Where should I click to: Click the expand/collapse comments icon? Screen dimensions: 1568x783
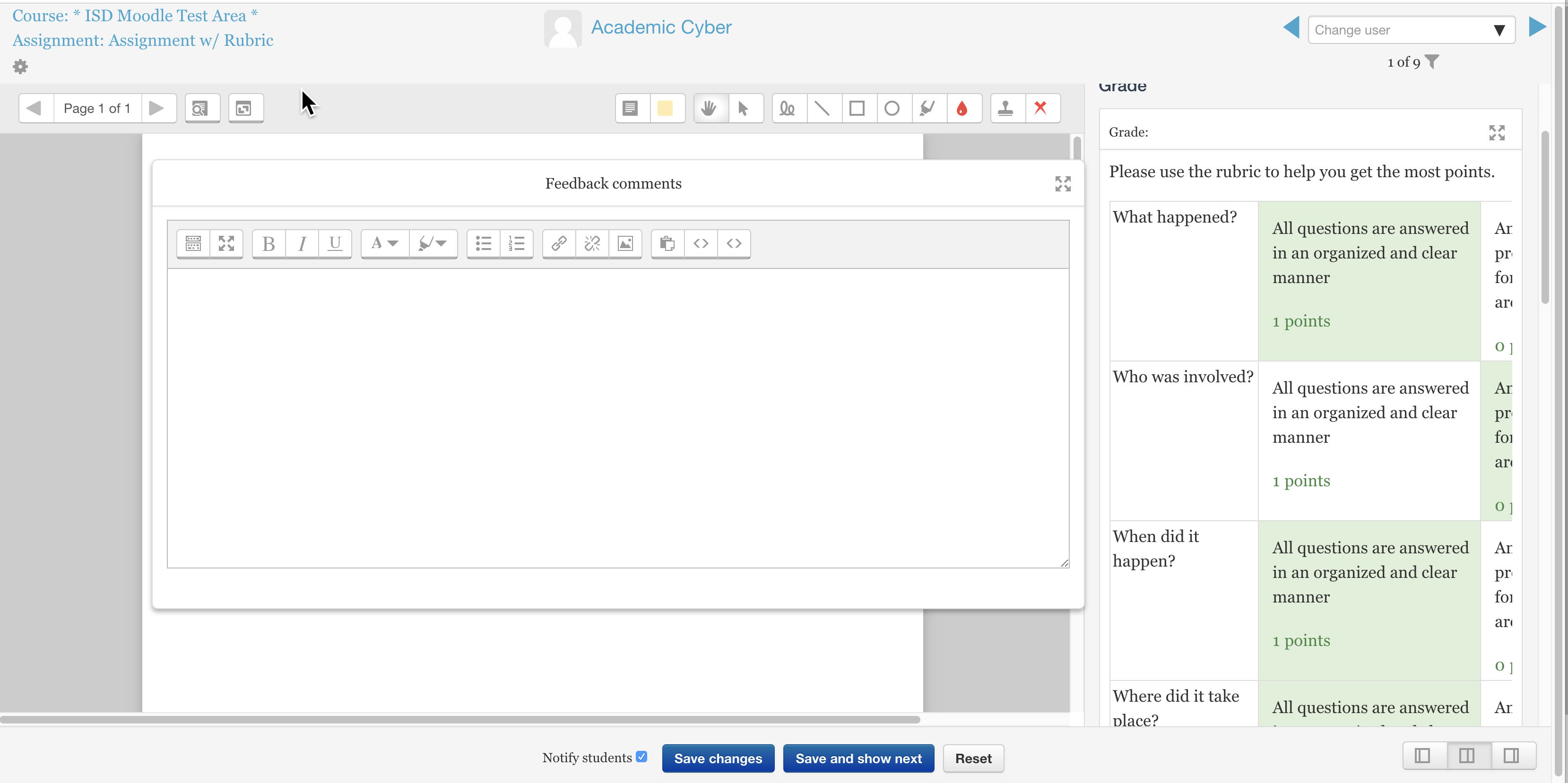pos(246,108)
